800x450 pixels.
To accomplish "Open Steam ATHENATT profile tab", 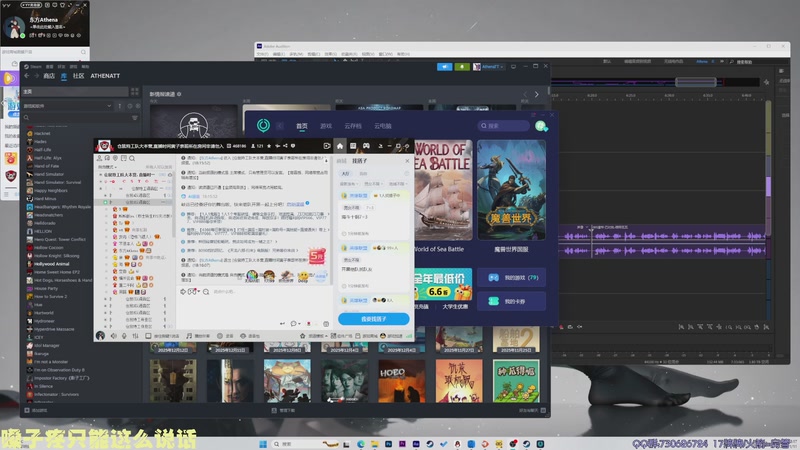I will tap(105, 76).
